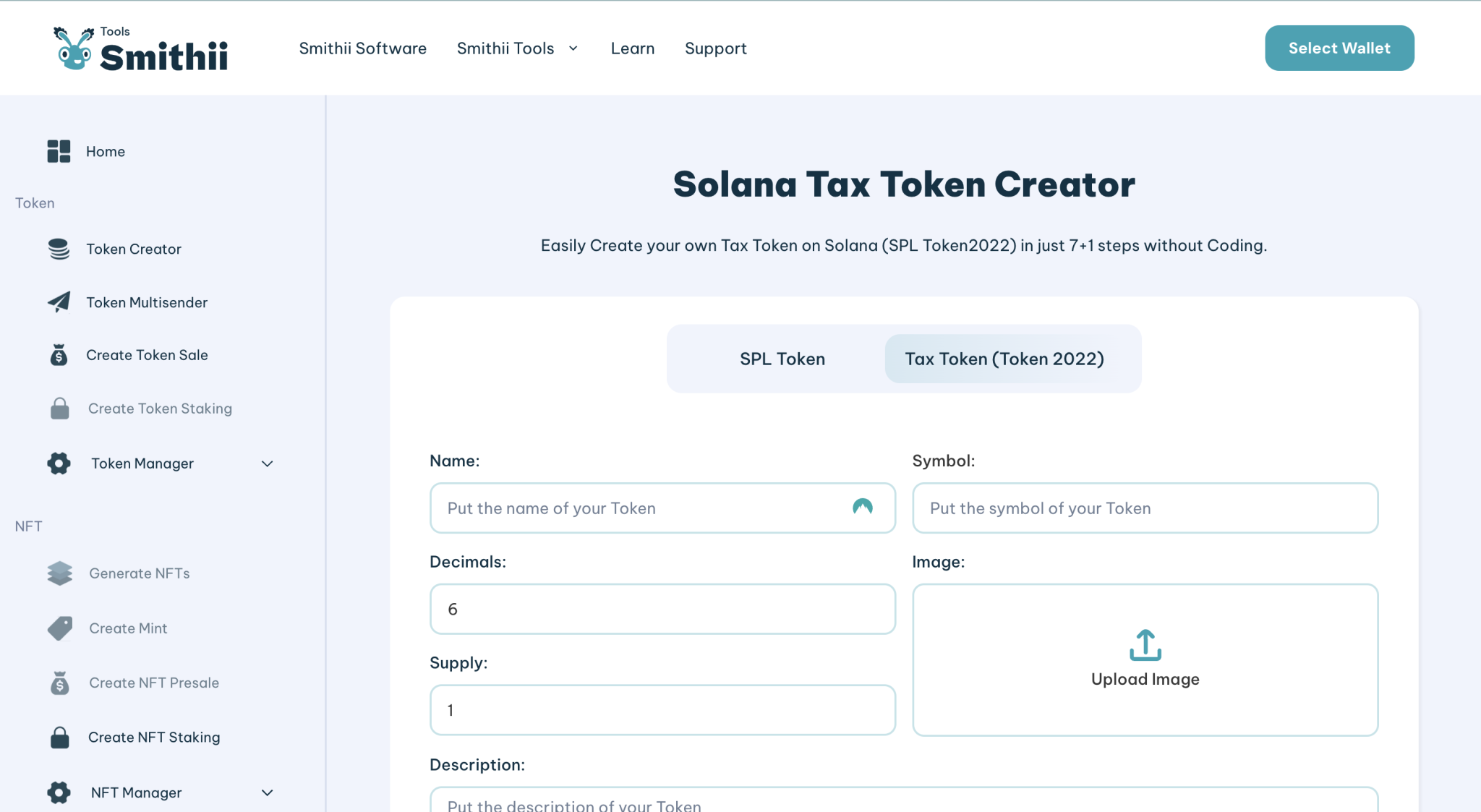Open Create Token Sale money bag icon

[59, 355]
